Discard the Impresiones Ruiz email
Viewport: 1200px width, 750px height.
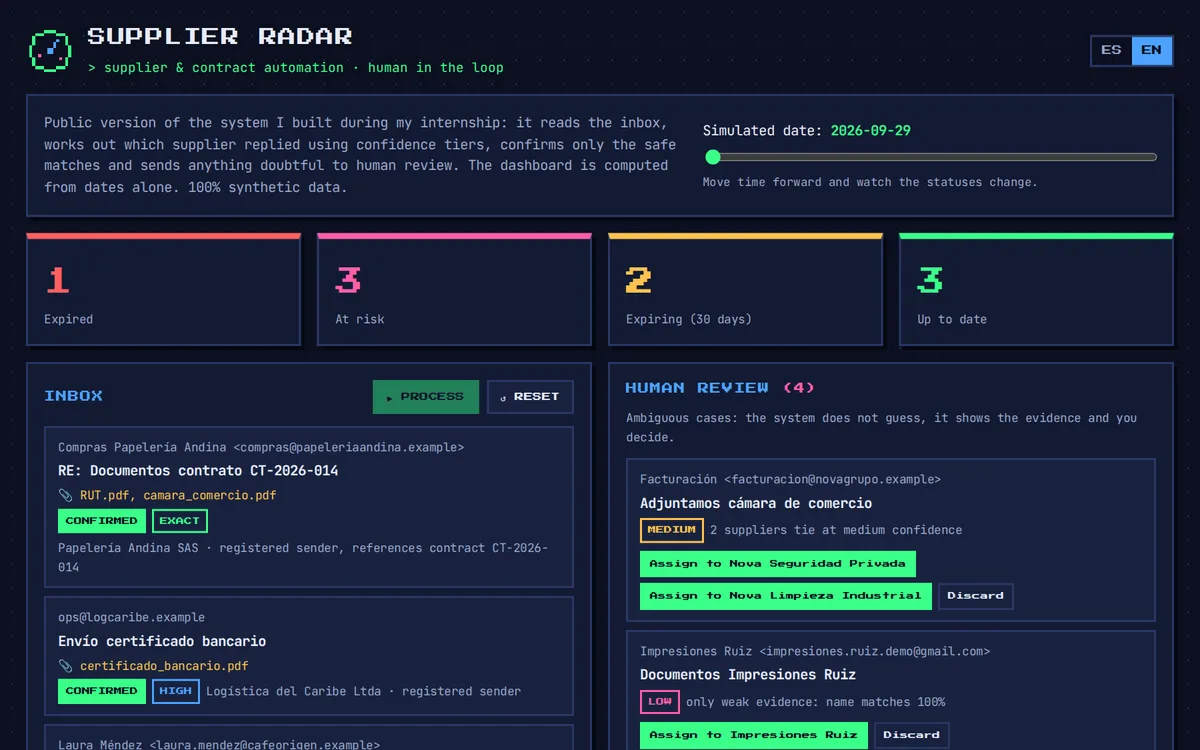click(911, 735)
